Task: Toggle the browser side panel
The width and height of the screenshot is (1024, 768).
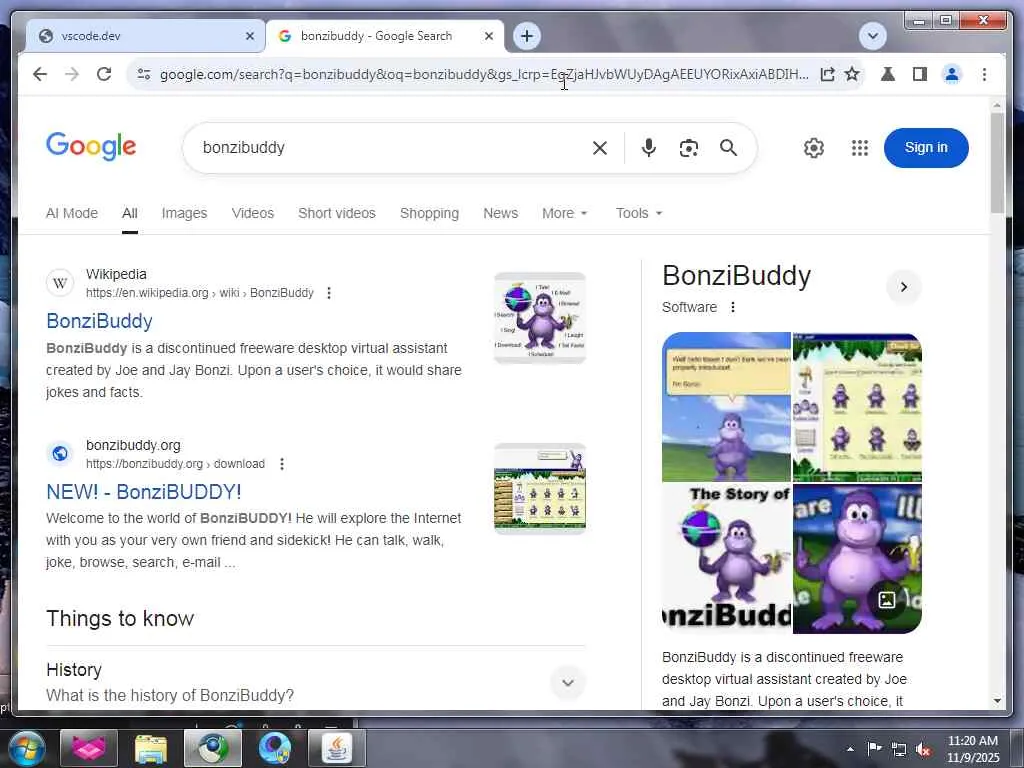Action: (920, 74)
